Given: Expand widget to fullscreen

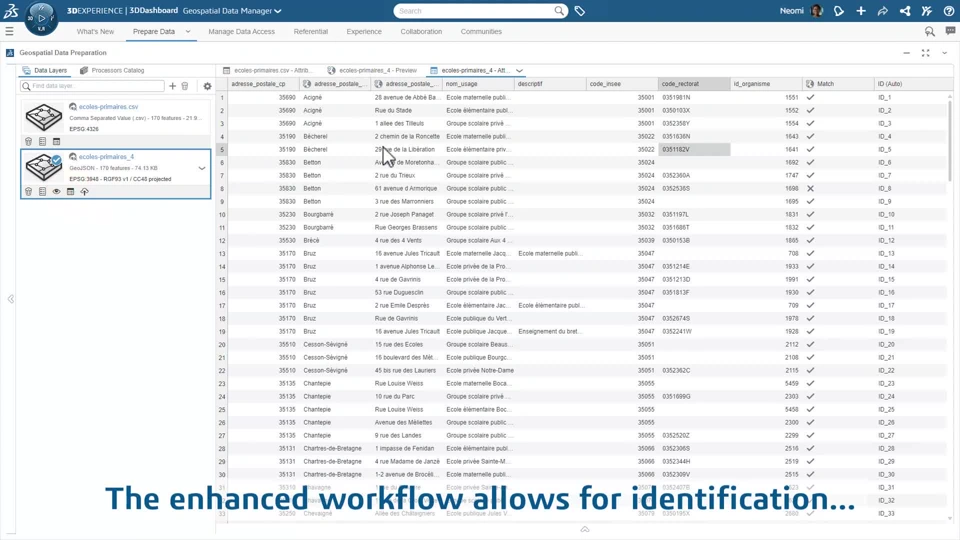Looking at the screenshot, I should point(926,53).
